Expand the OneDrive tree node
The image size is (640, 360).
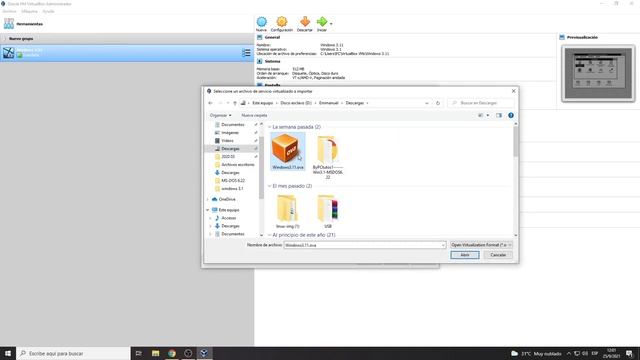click(208, 199)
